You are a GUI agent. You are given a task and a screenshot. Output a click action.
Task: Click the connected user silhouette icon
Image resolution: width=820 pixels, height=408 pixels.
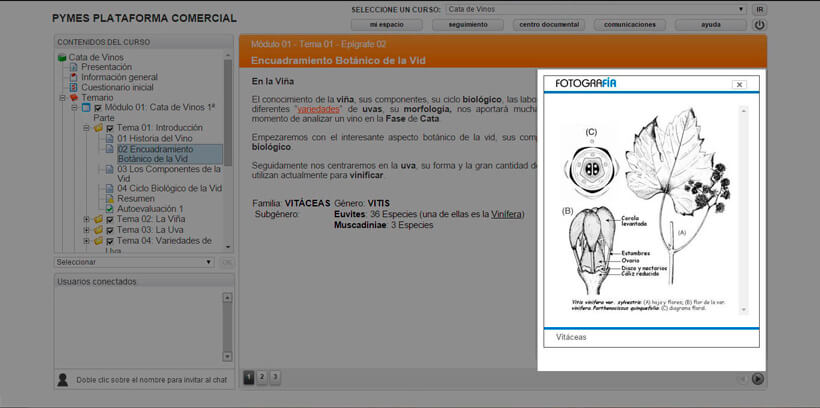[x=63, y=379]
